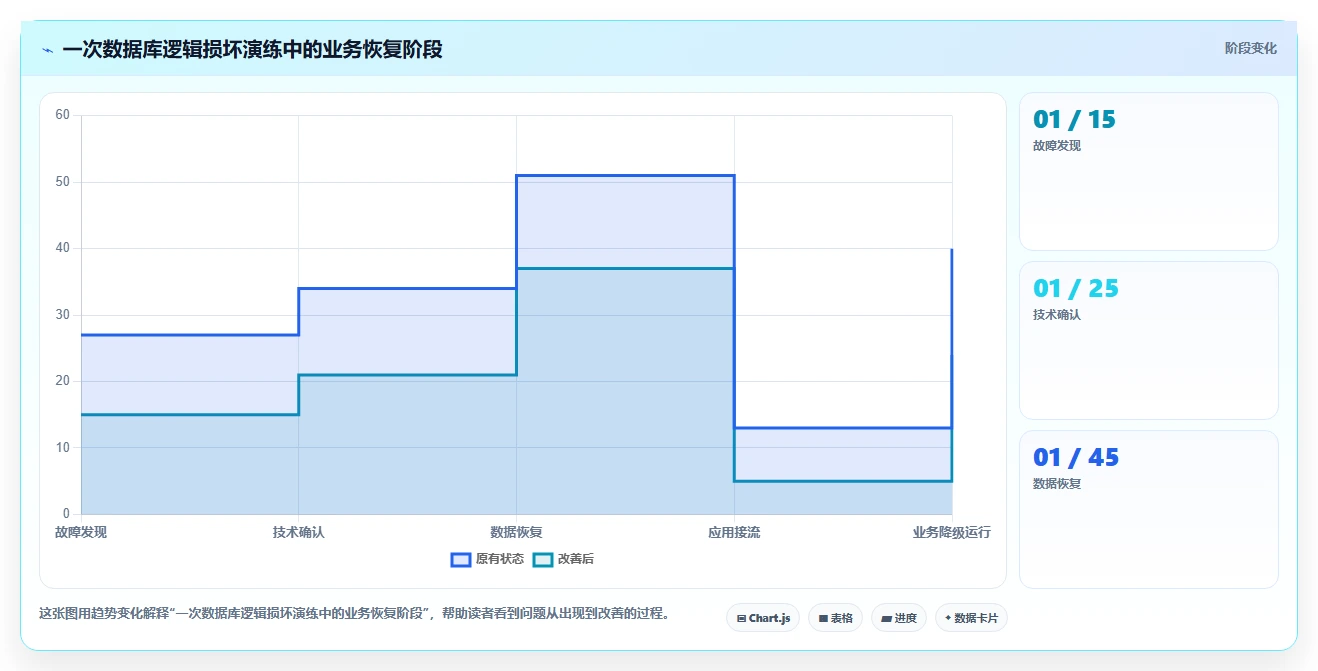
Task: Select the 数据卡片 chip
Action: point(971,618)
